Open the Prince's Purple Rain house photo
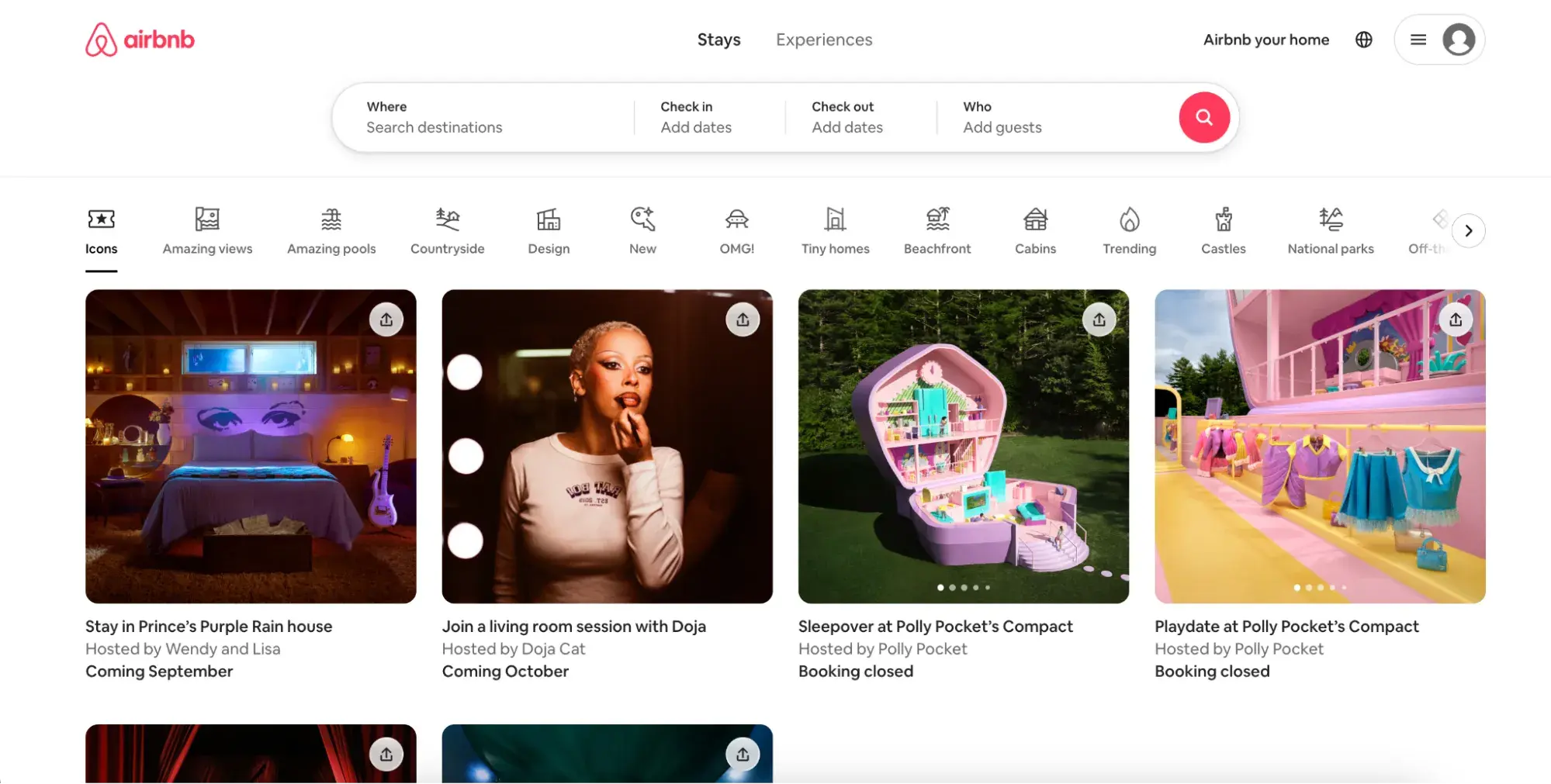 click(x=251, y=447)
